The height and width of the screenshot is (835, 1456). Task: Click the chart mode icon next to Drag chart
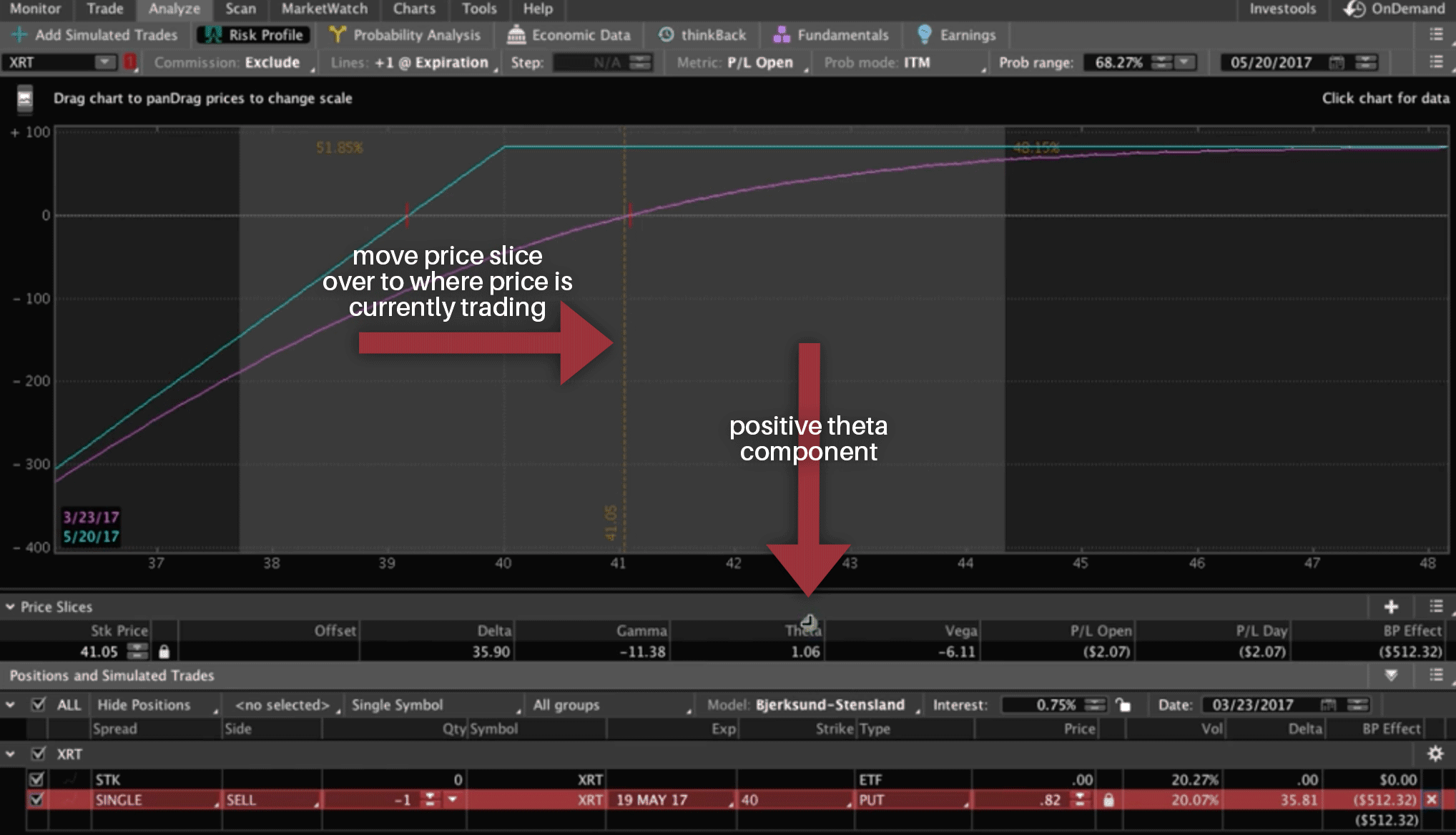[25, 99]
